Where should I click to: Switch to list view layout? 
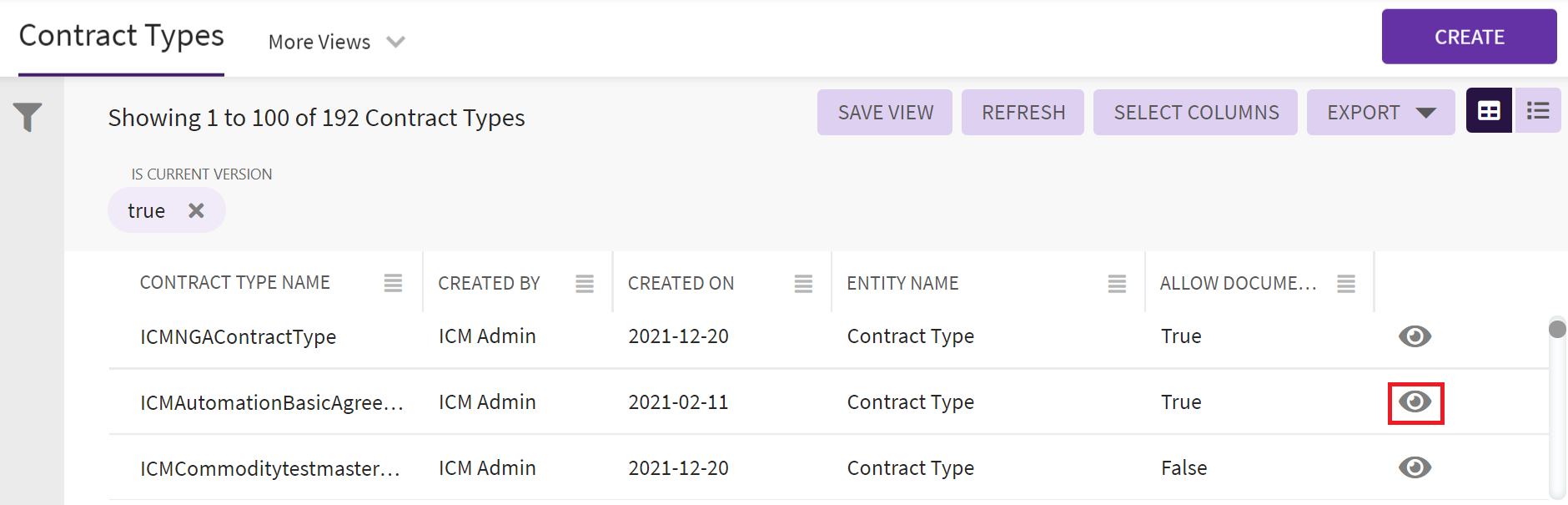[1538, 111]
